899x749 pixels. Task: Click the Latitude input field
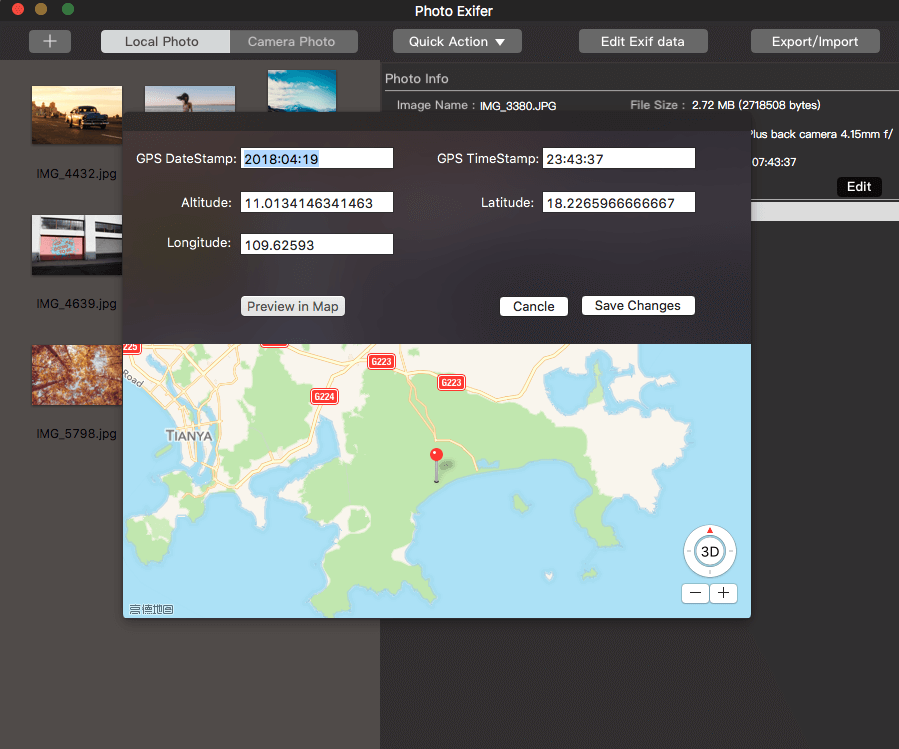(617, 201)
